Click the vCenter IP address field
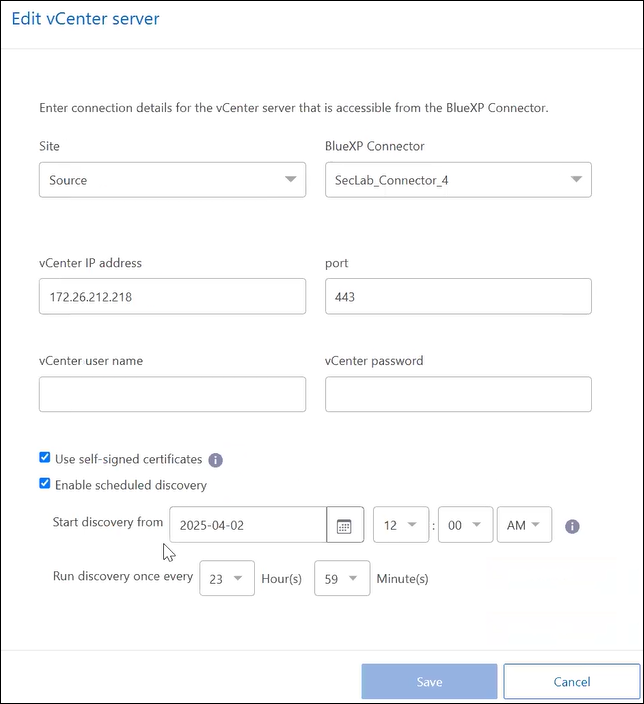Image resolution: width=644 pixels, height=704 pixels. click(172, 297)
